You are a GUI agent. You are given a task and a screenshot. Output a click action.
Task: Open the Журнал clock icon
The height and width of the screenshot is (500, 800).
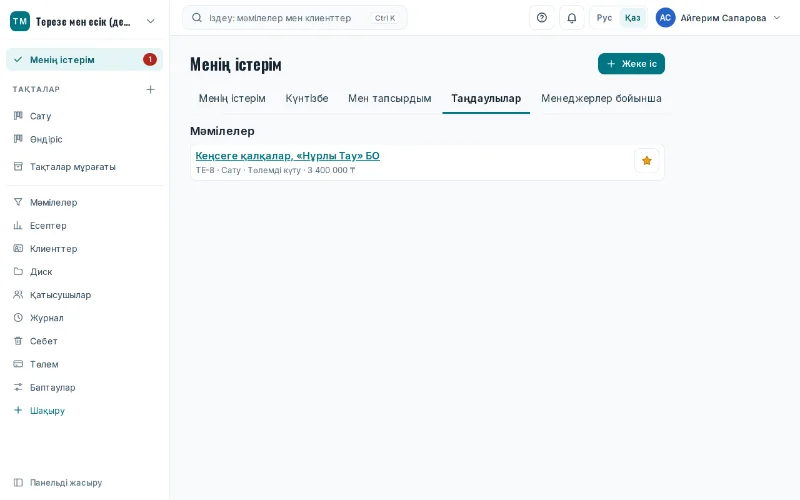click(x=18, y=317)
